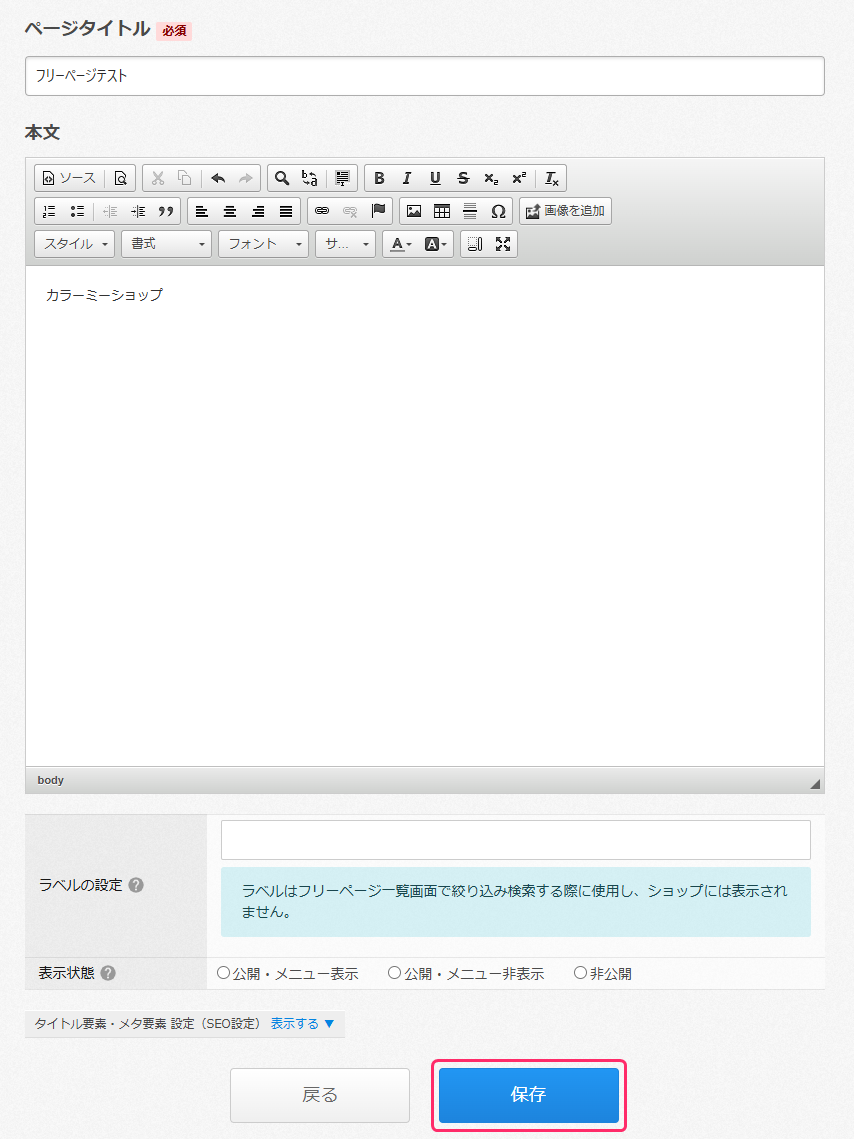The height and width of the screenshot is (1139, 854).
Task: Maximize the editor area
Action: (503, 244)
